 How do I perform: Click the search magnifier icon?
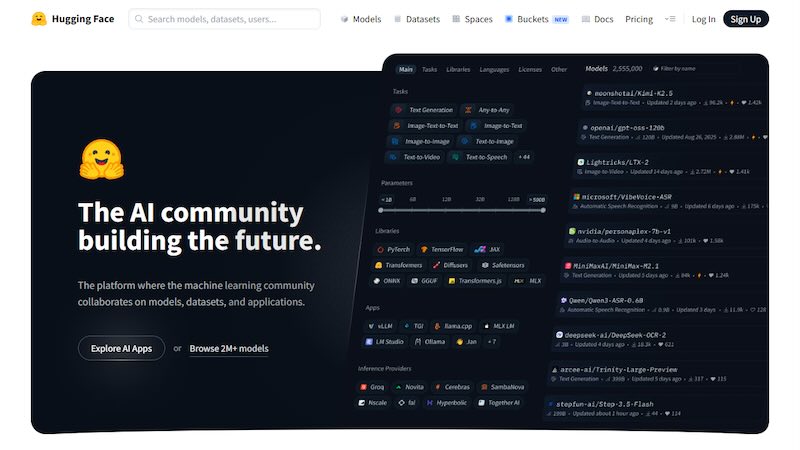[139, 19]
